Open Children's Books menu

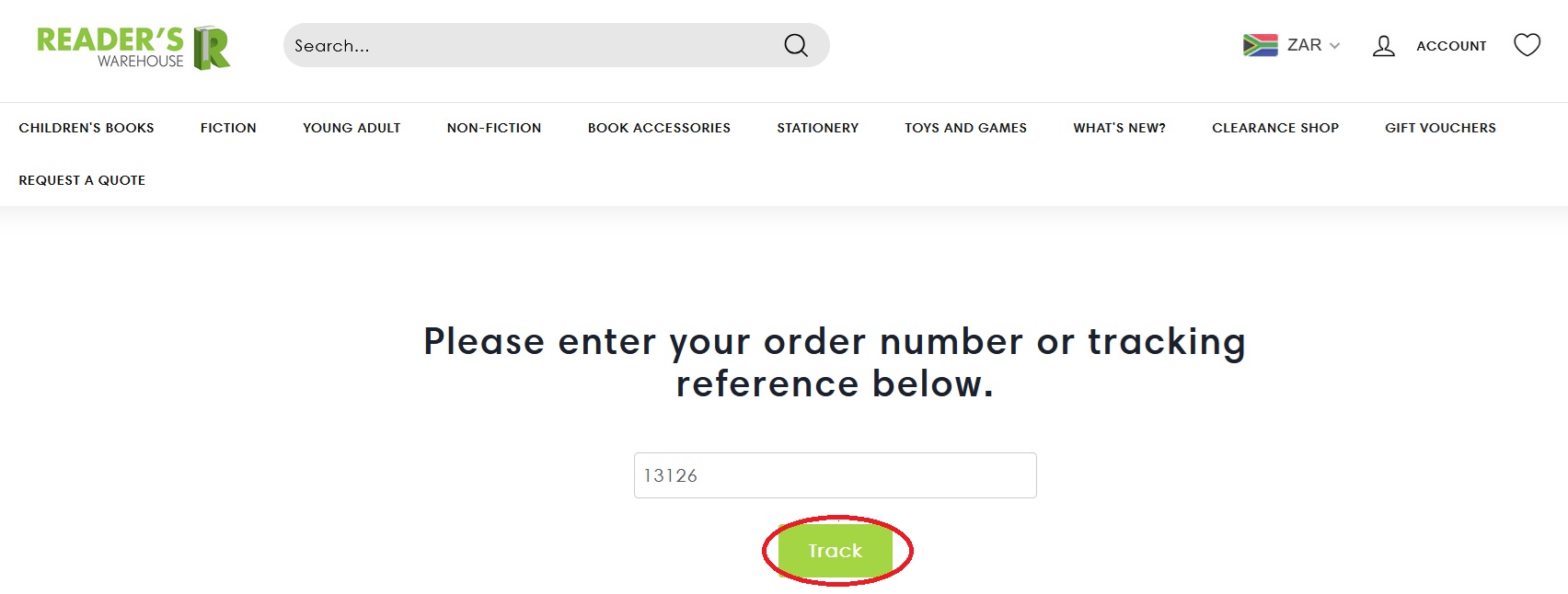(86, 128)
